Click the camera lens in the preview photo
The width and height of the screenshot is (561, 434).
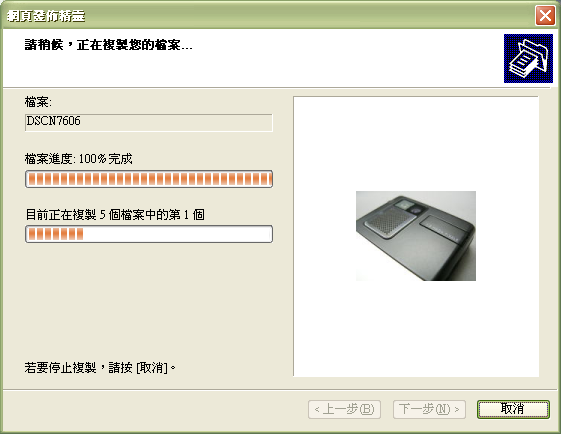tap(415, 210)
